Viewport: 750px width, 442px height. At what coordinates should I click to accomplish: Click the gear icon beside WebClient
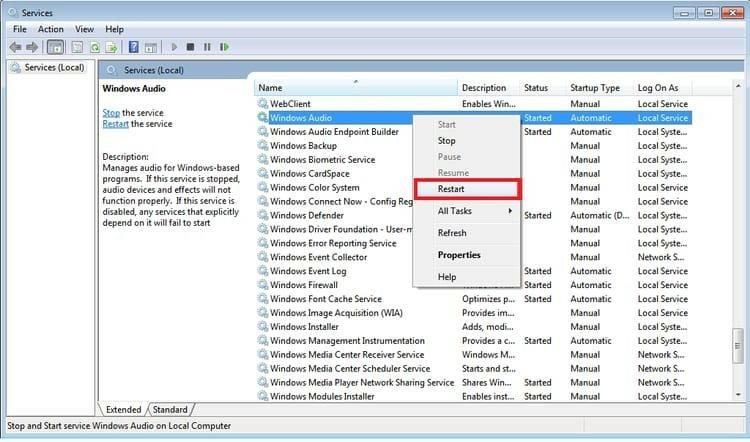[x=263, y=103]
